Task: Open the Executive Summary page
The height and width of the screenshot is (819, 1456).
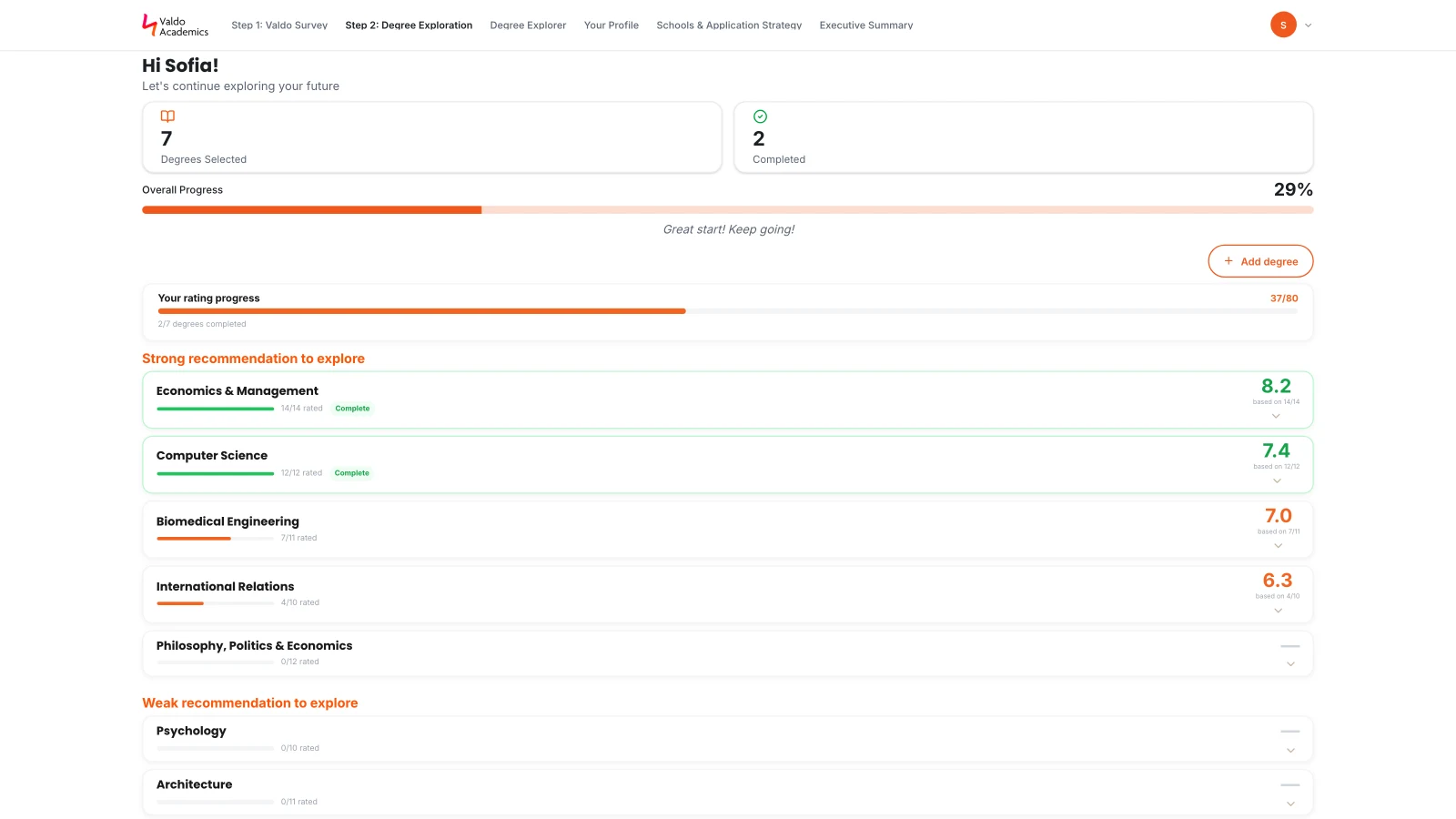Action: (x=866, y=25)
